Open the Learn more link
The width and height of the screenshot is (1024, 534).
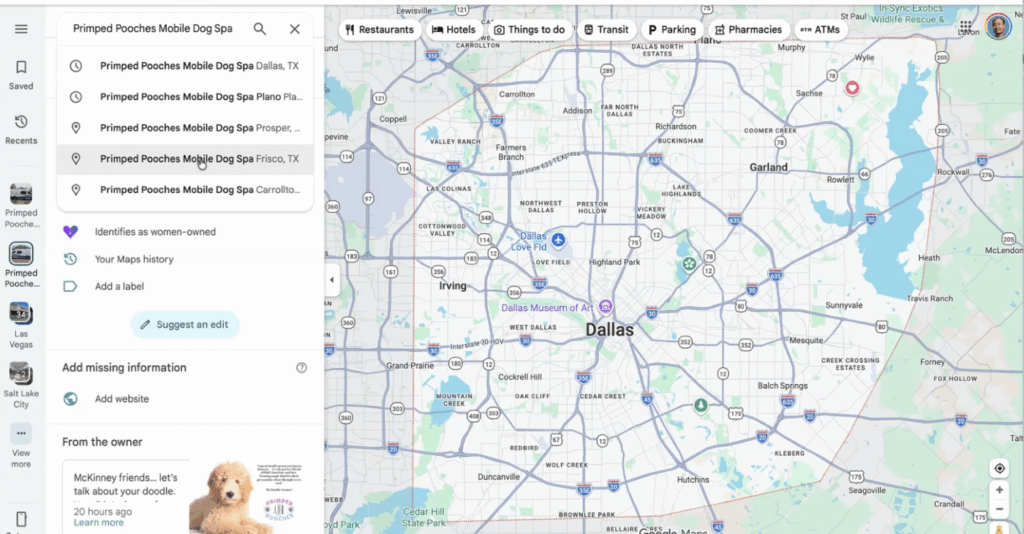pos(99,523)
